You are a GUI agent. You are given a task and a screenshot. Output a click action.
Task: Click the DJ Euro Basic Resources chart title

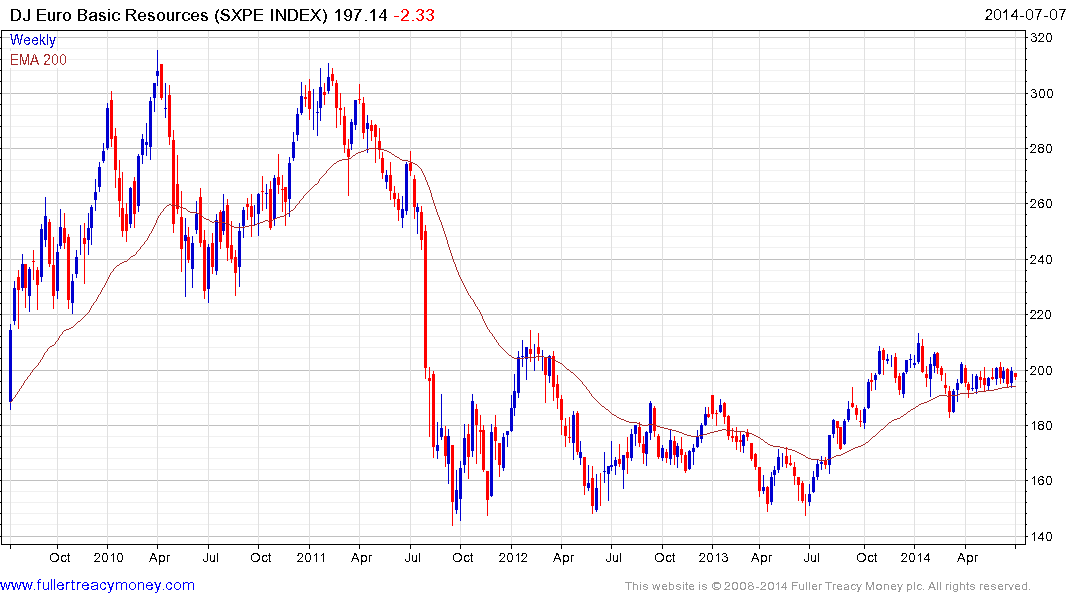(169, 15)
